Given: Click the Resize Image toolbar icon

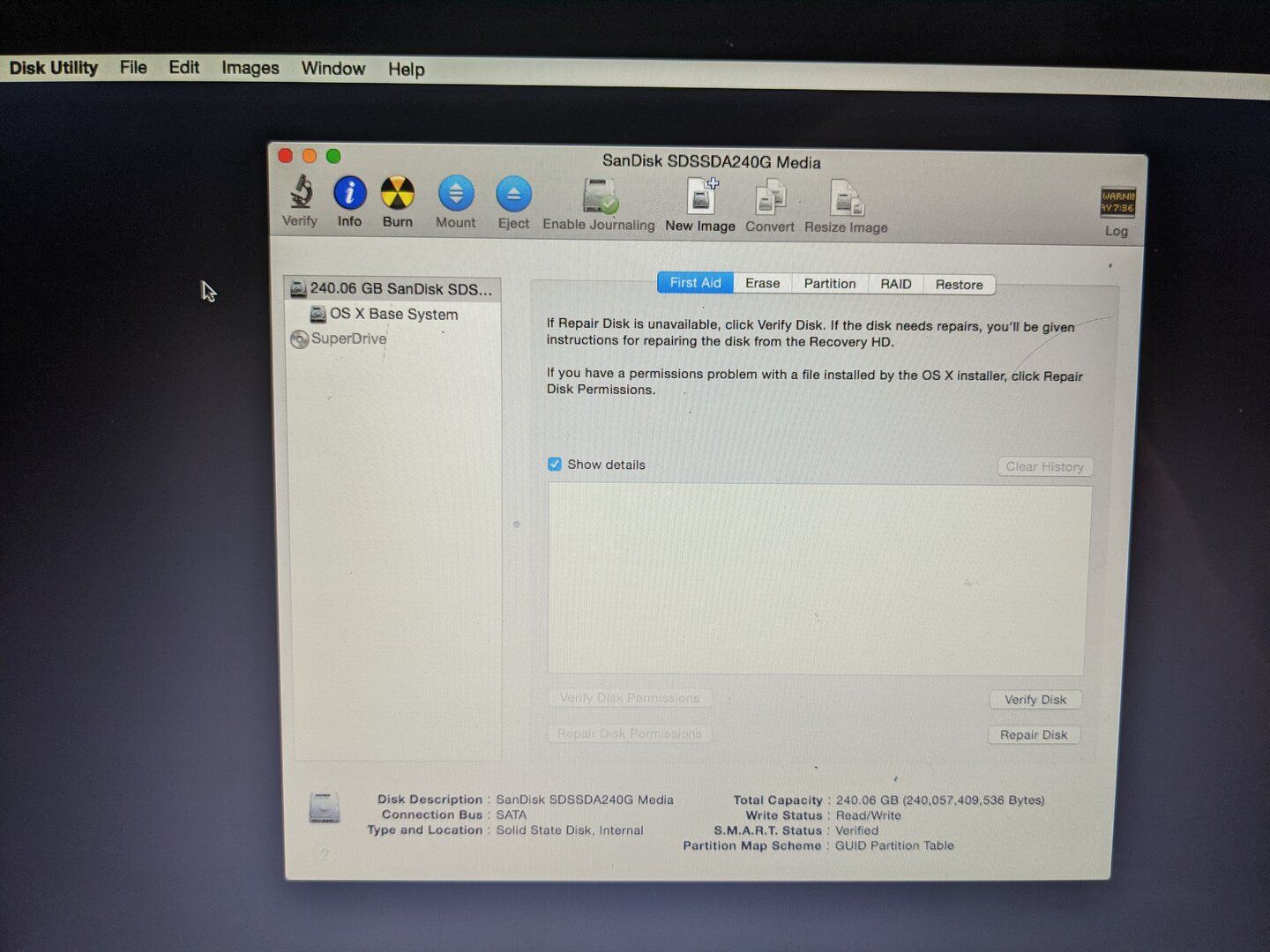Looking at the screenshot, I should [x=847, y=199].
